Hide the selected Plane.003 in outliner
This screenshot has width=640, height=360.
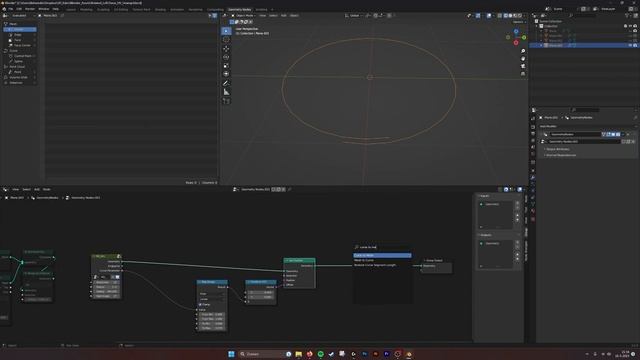click(630, 45)
